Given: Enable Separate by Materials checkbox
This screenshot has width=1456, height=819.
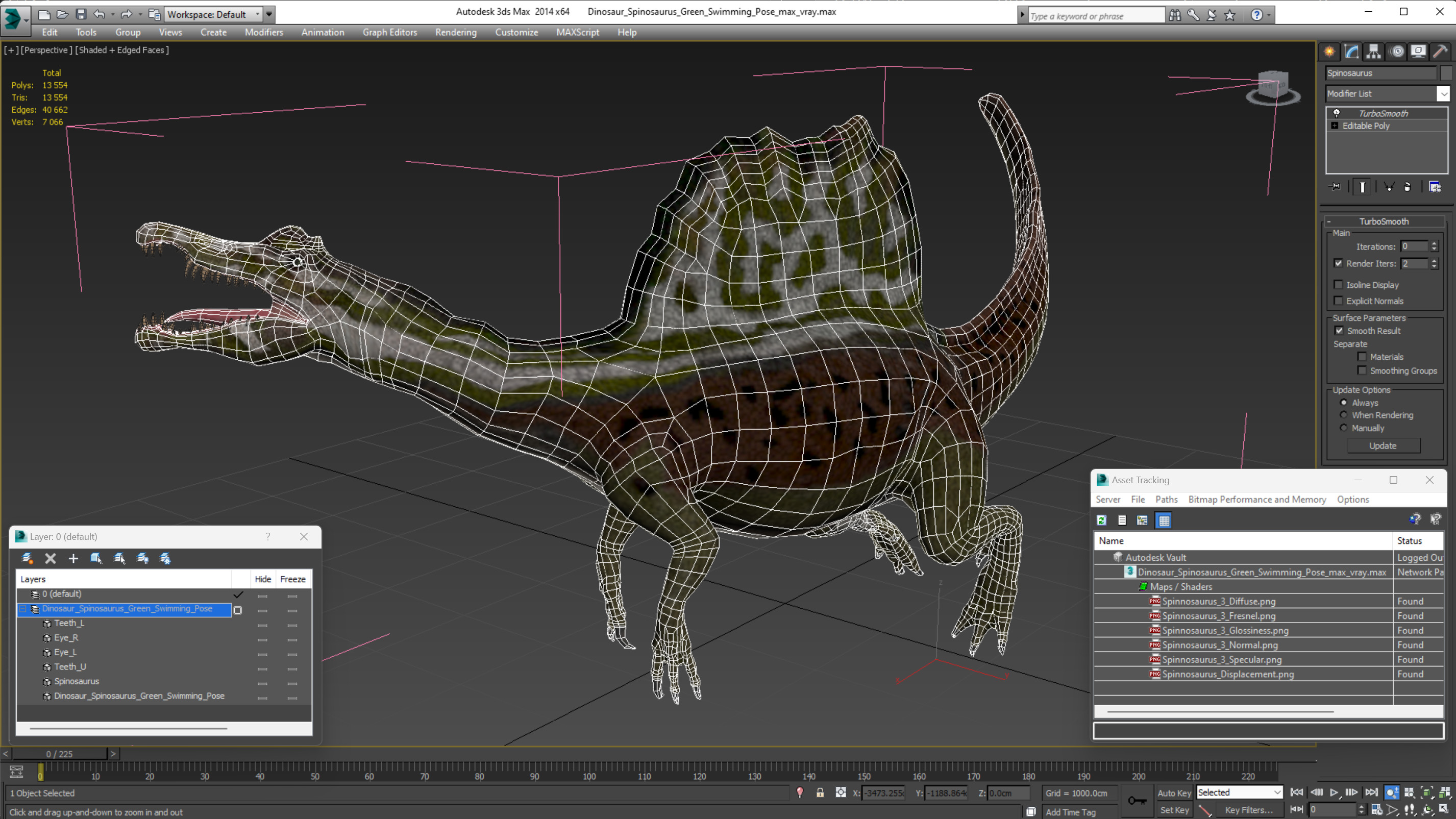Looking at the screenshot, I should (x=1362, y=357).
